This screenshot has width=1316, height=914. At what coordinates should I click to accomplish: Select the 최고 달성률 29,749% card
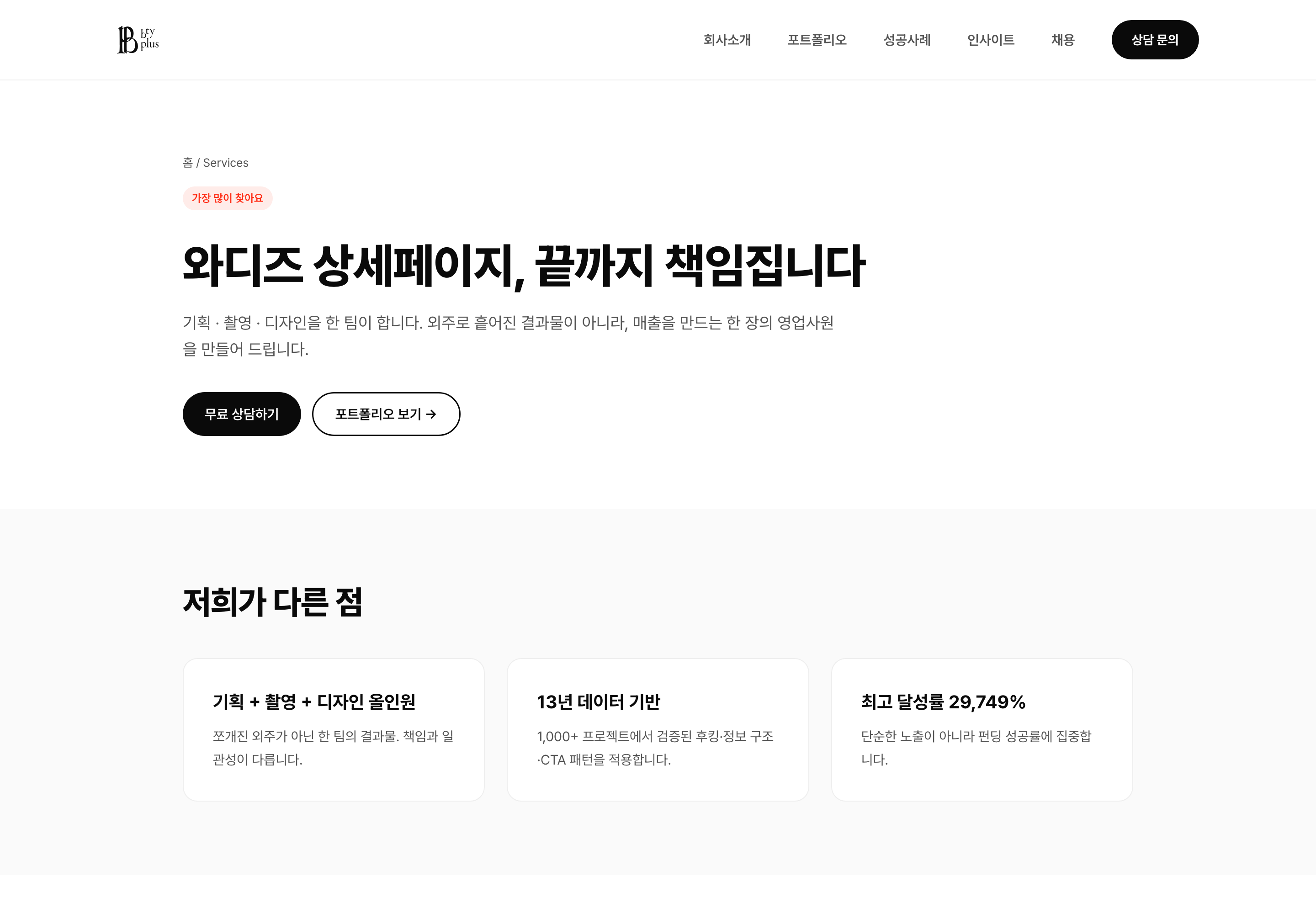982,729
